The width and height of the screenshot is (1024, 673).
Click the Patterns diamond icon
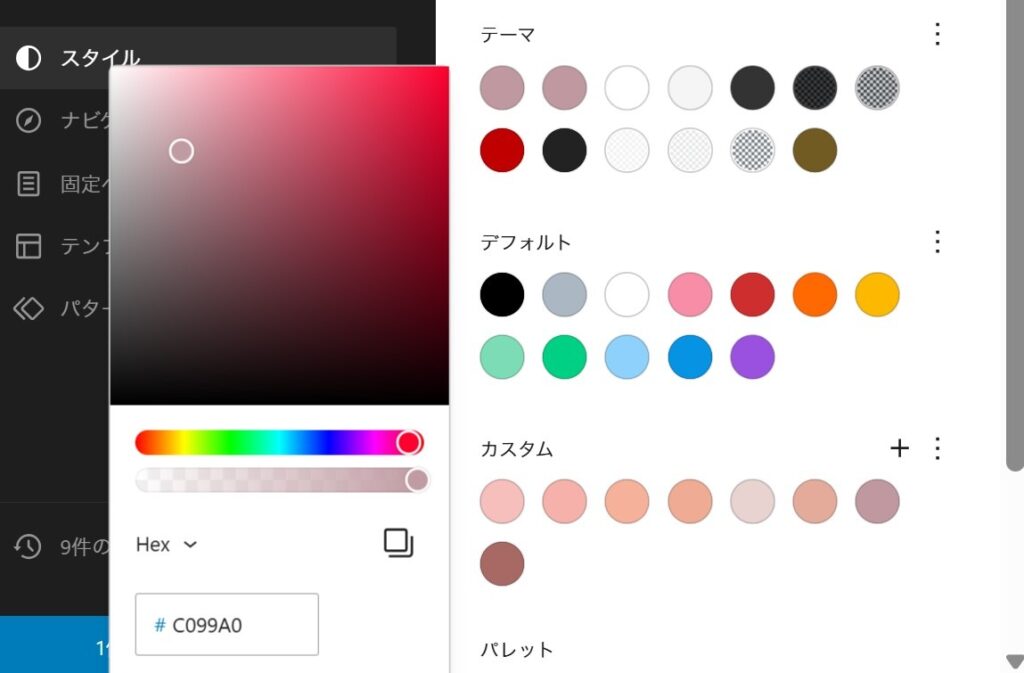click(28, 308)
